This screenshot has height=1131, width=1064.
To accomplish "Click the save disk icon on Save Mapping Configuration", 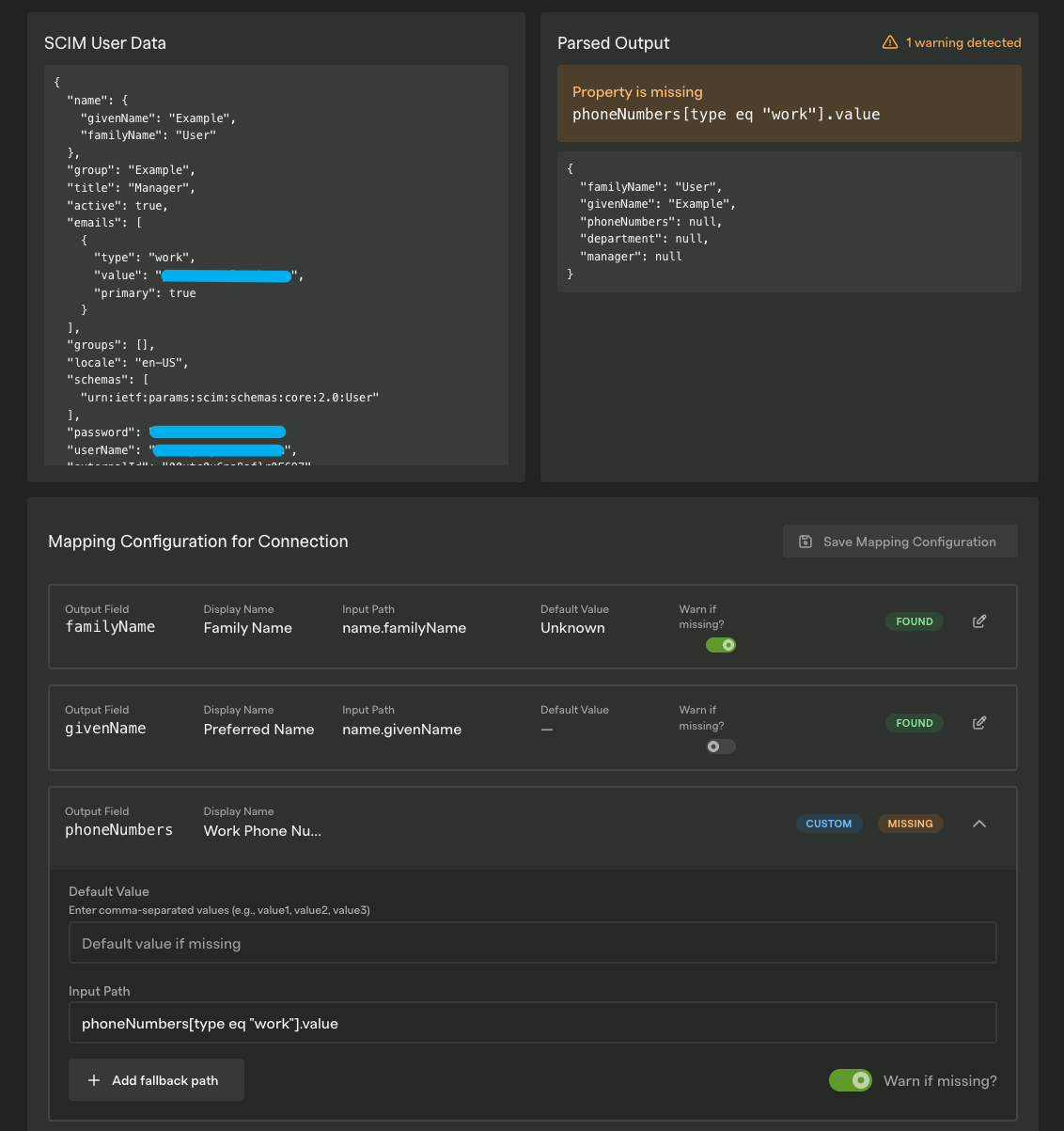I will point(806,541).
